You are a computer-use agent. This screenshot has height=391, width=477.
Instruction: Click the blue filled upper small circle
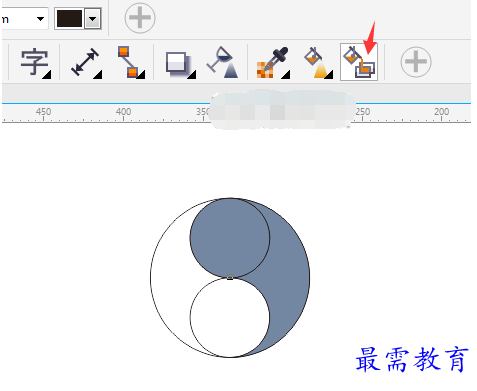coord(230,238)
